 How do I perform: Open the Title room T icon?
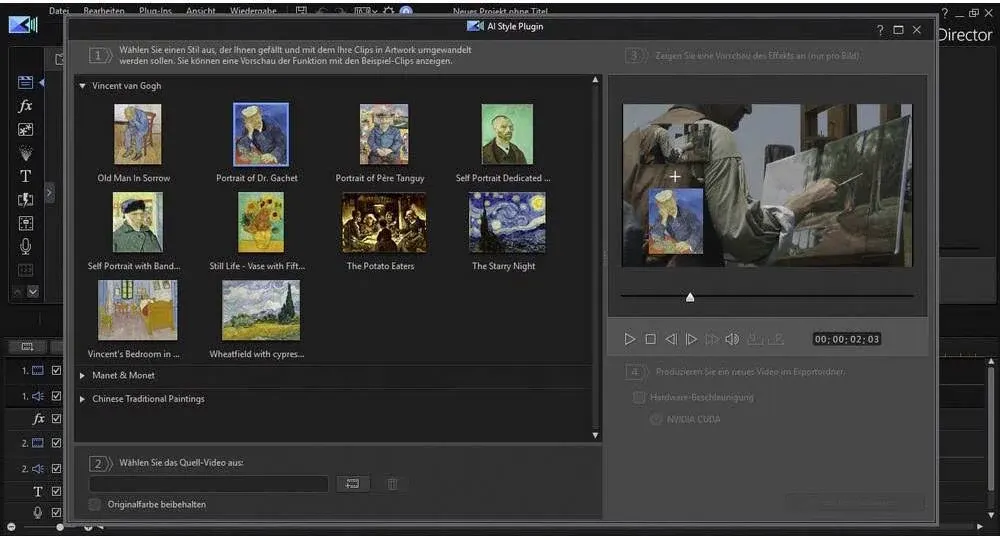pos(26,176)
